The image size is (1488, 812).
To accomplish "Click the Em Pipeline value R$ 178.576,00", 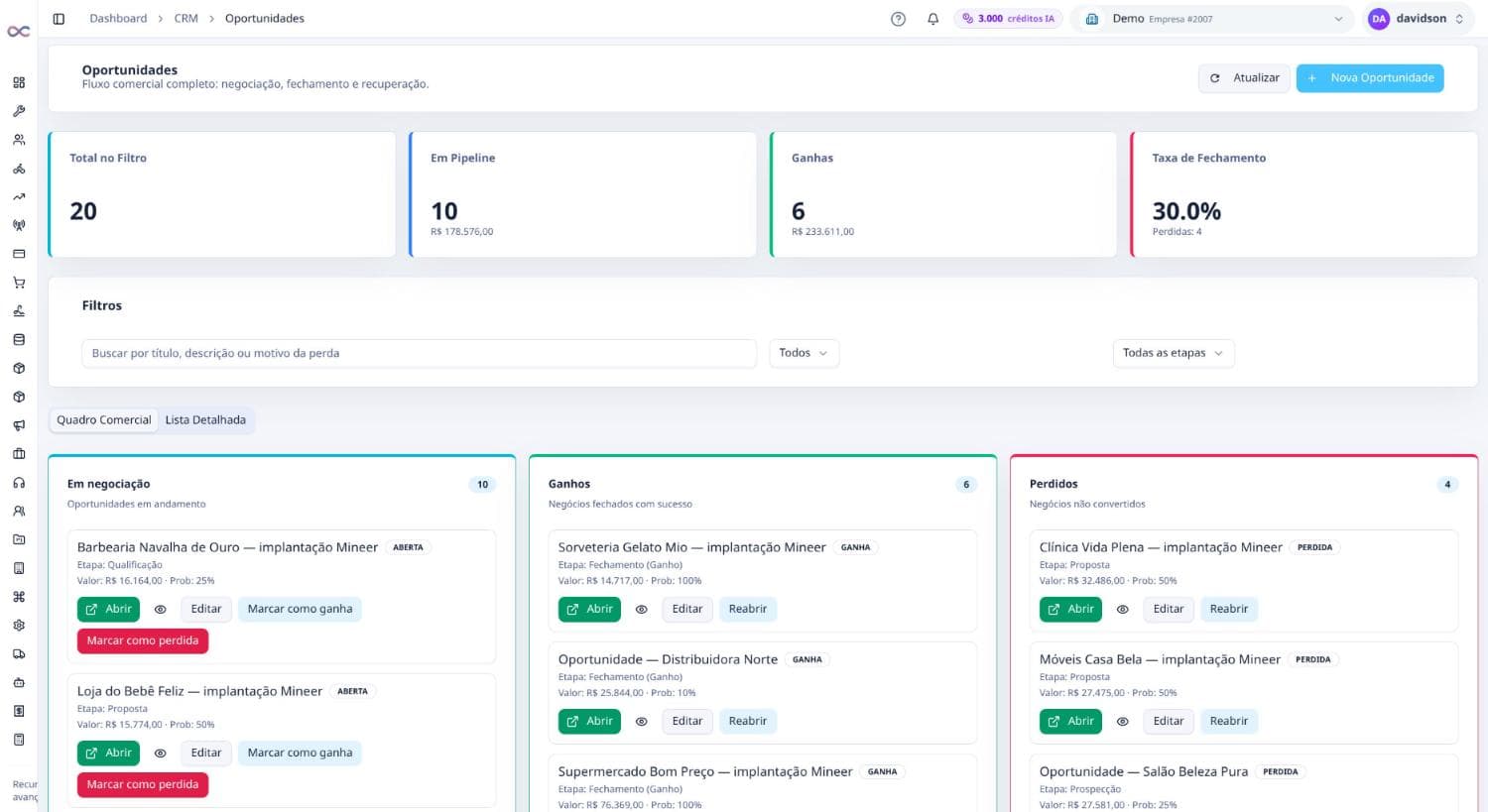I will (x=462, y=232).
